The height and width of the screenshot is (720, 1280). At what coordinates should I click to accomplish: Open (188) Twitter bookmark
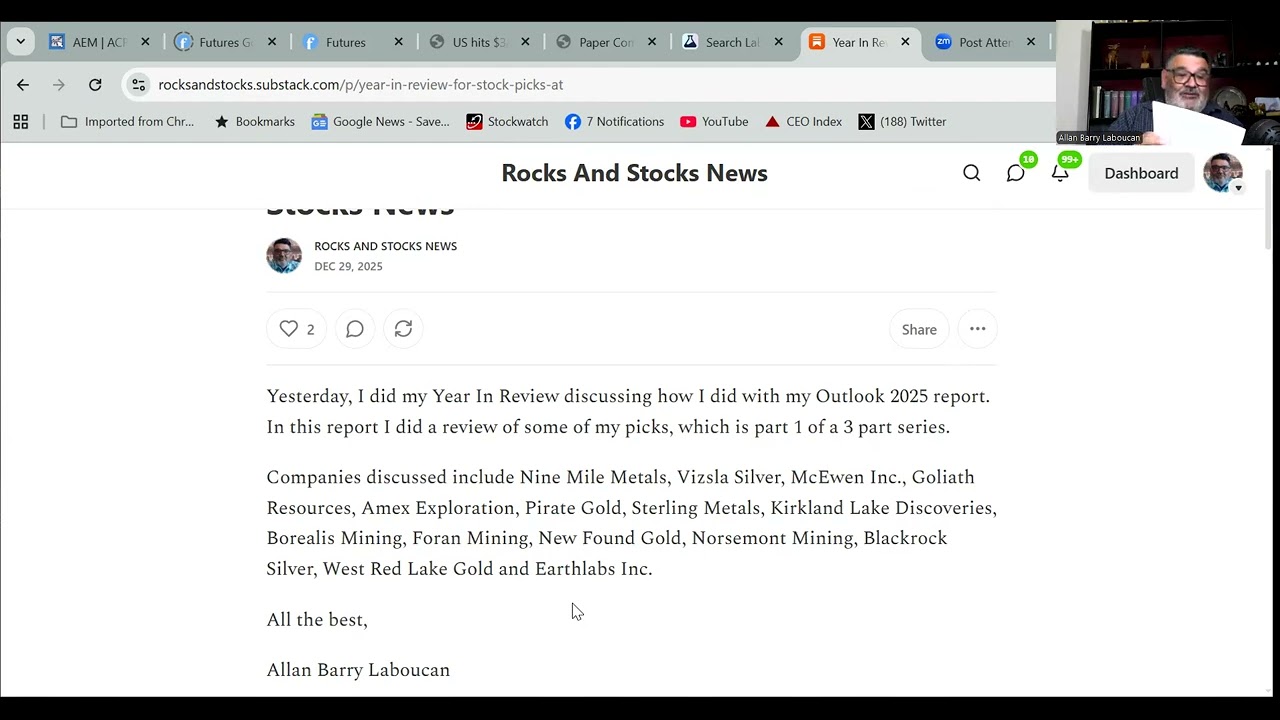(x=902, y=122)
